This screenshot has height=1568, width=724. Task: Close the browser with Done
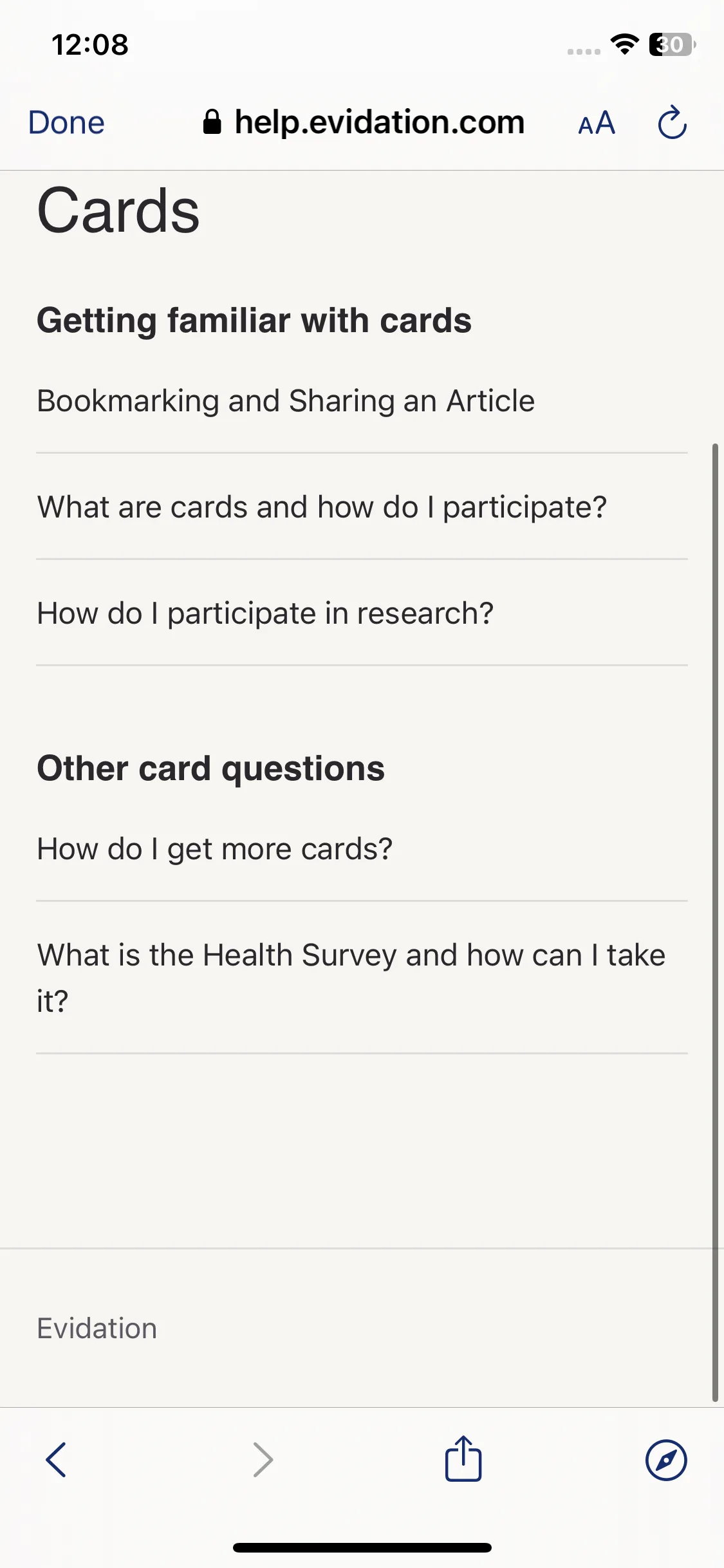coord(66,123)
